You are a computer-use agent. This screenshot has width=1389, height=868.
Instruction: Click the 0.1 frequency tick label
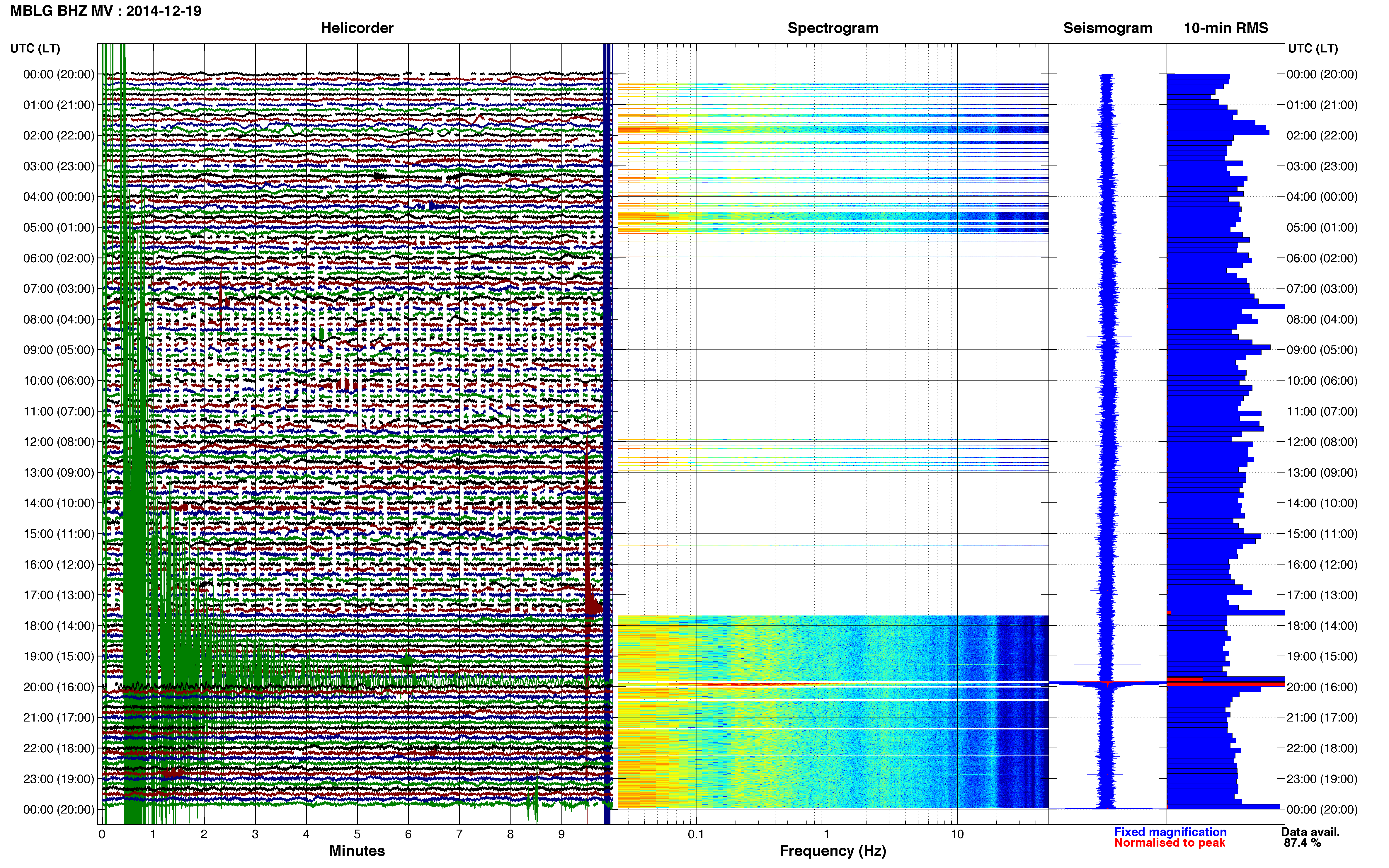pos(696,834)
